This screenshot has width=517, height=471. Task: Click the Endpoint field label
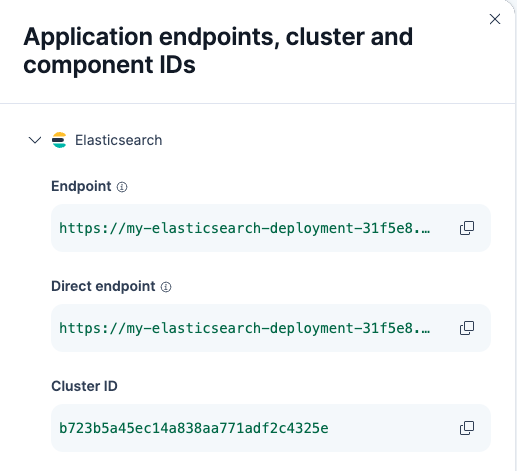[81, 186]
